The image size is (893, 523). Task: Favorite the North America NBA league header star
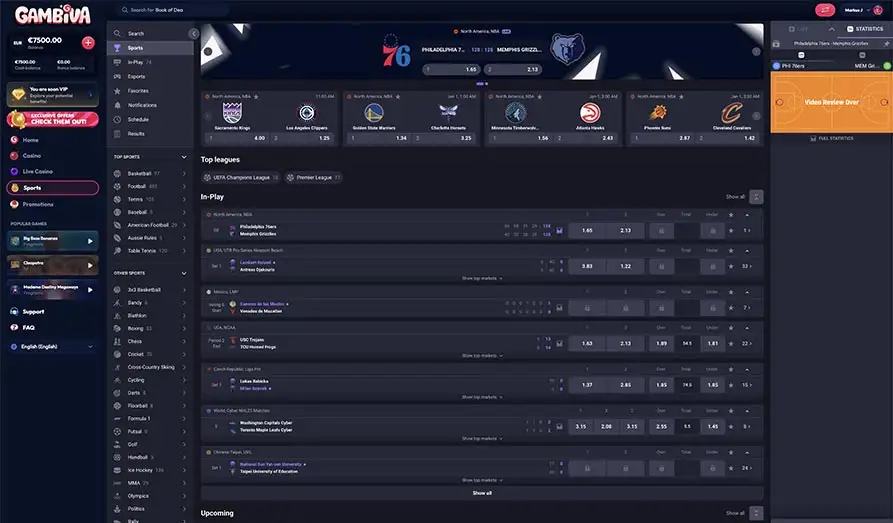point(731,215)
